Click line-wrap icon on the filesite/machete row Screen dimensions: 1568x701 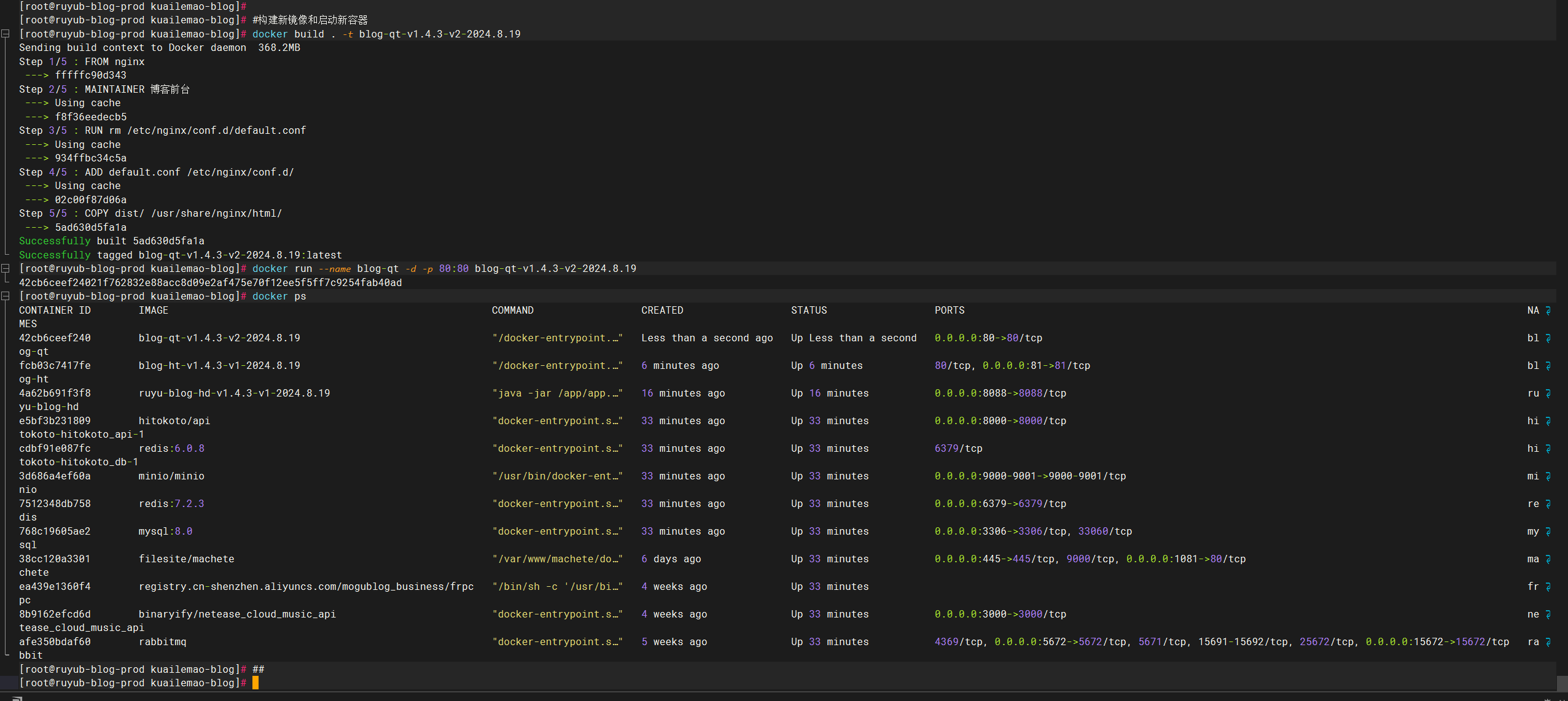(x=1548, y=559)
